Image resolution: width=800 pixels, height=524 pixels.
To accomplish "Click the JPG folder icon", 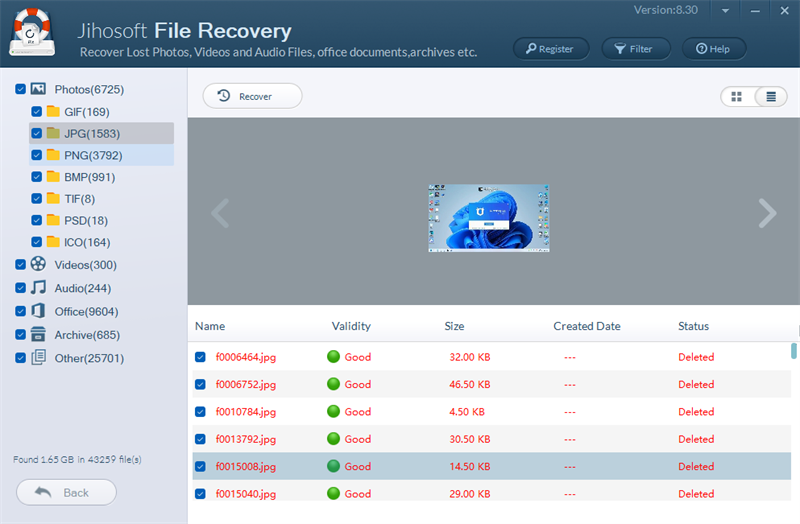I will click(53, 133).
